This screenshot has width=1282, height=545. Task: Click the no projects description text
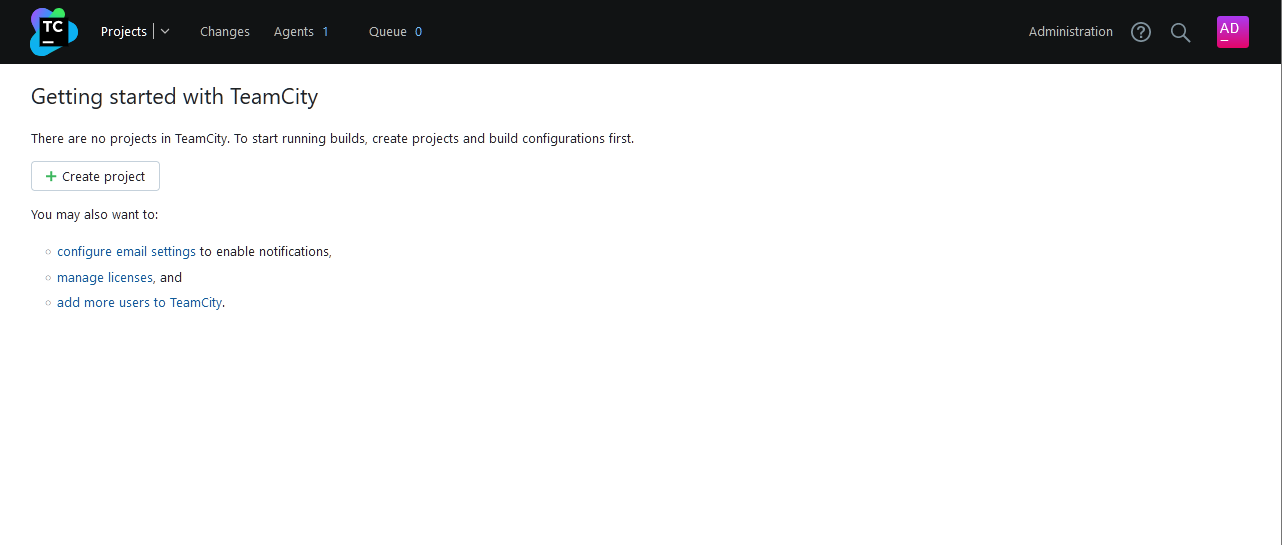tap(332, 139)
